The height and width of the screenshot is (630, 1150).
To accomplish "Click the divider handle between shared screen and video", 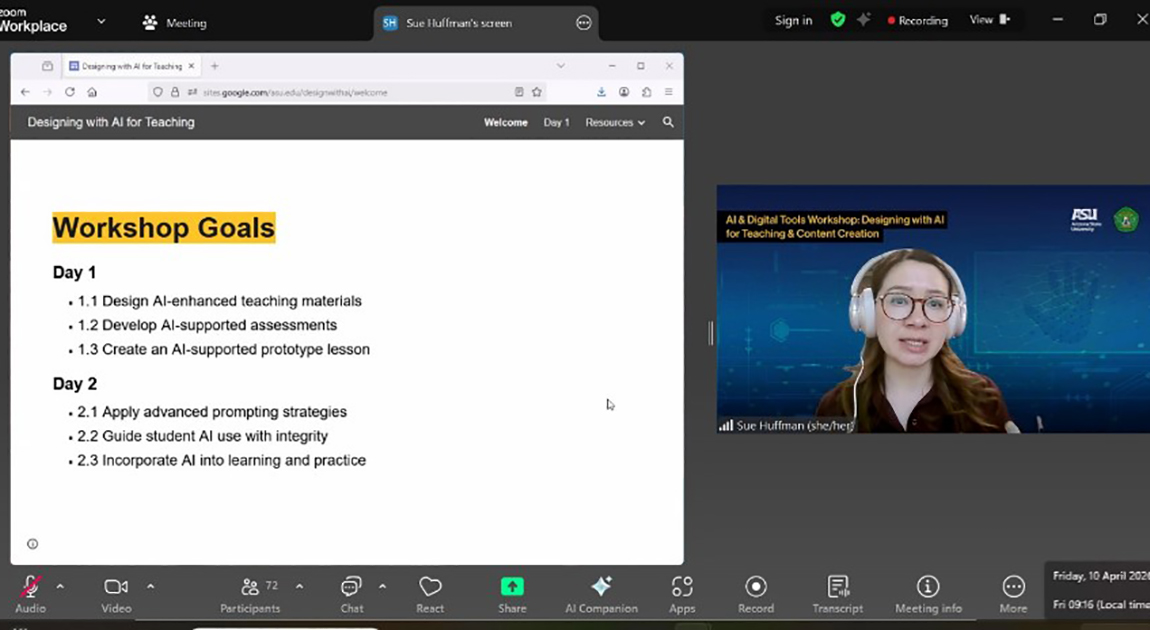I will (x=711, y=333).
